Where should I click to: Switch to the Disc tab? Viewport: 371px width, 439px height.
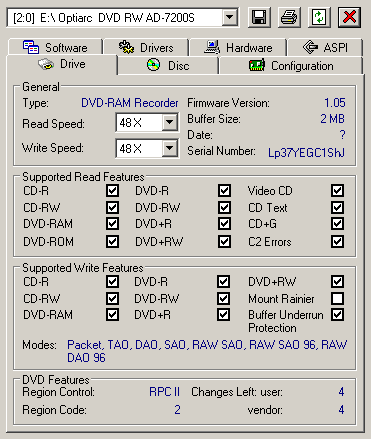[168, 65]
